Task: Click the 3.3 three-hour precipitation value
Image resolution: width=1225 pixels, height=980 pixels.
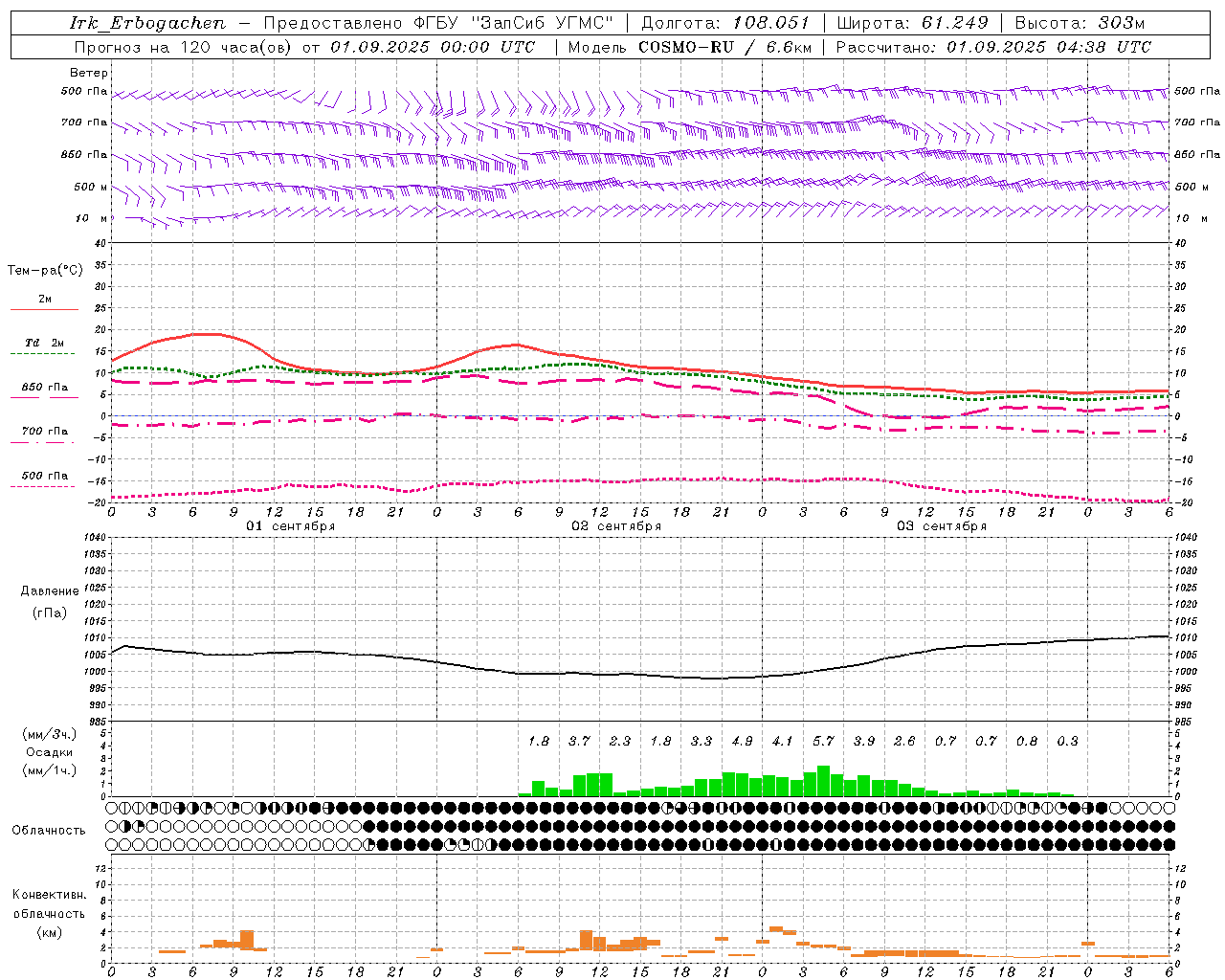Action: [x=702, y=741]
